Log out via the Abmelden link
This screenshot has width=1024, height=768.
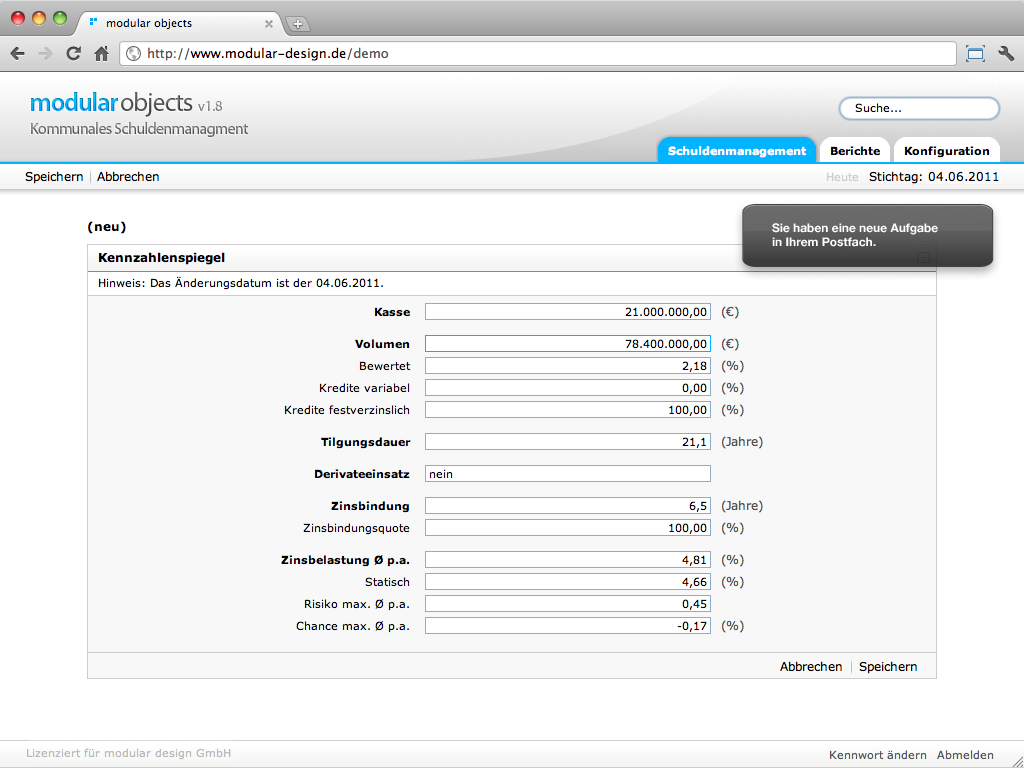click(965, 755)
